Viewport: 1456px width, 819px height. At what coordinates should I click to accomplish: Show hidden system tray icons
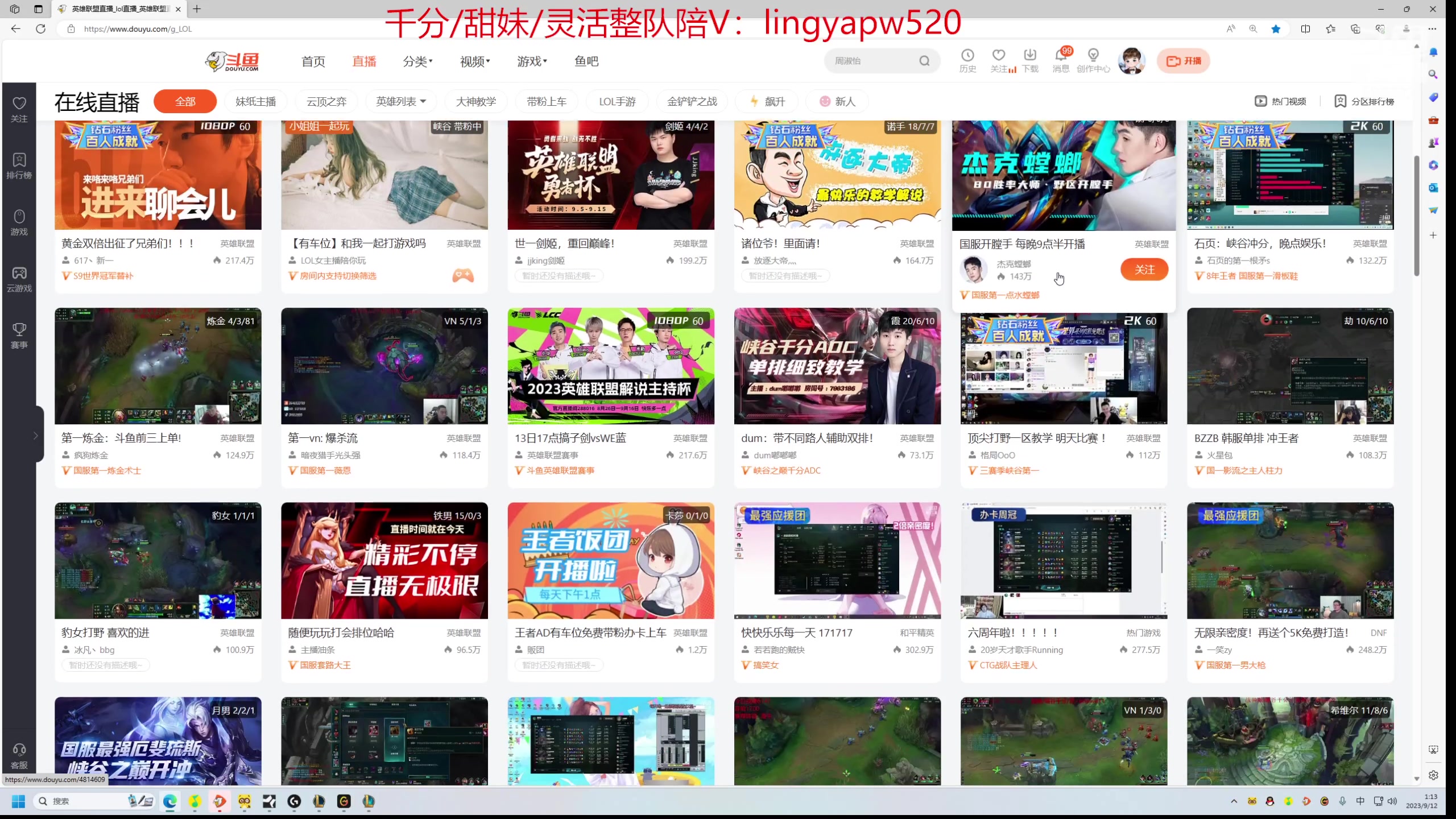point(1234,801)
